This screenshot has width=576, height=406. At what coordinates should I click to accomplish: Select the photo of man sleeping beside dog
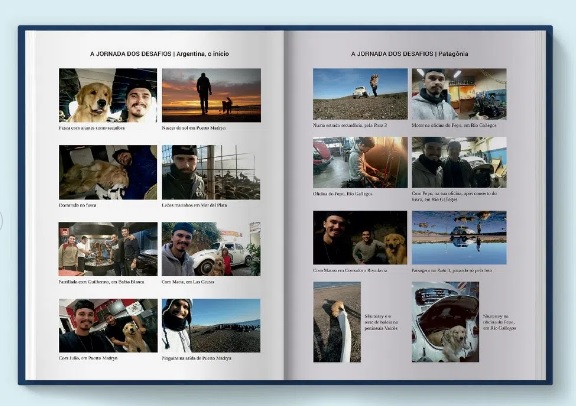click(x=108, y=172)
